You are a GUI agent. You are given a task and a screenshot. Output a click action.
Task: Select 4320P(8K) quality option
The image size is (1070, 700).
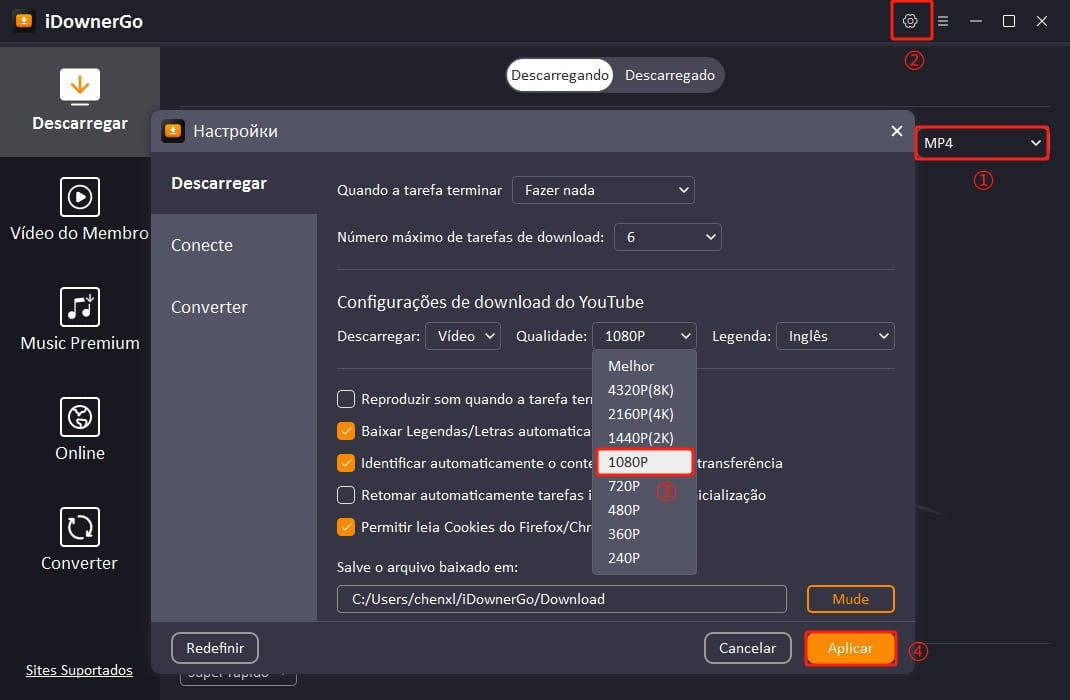point(644,390)
